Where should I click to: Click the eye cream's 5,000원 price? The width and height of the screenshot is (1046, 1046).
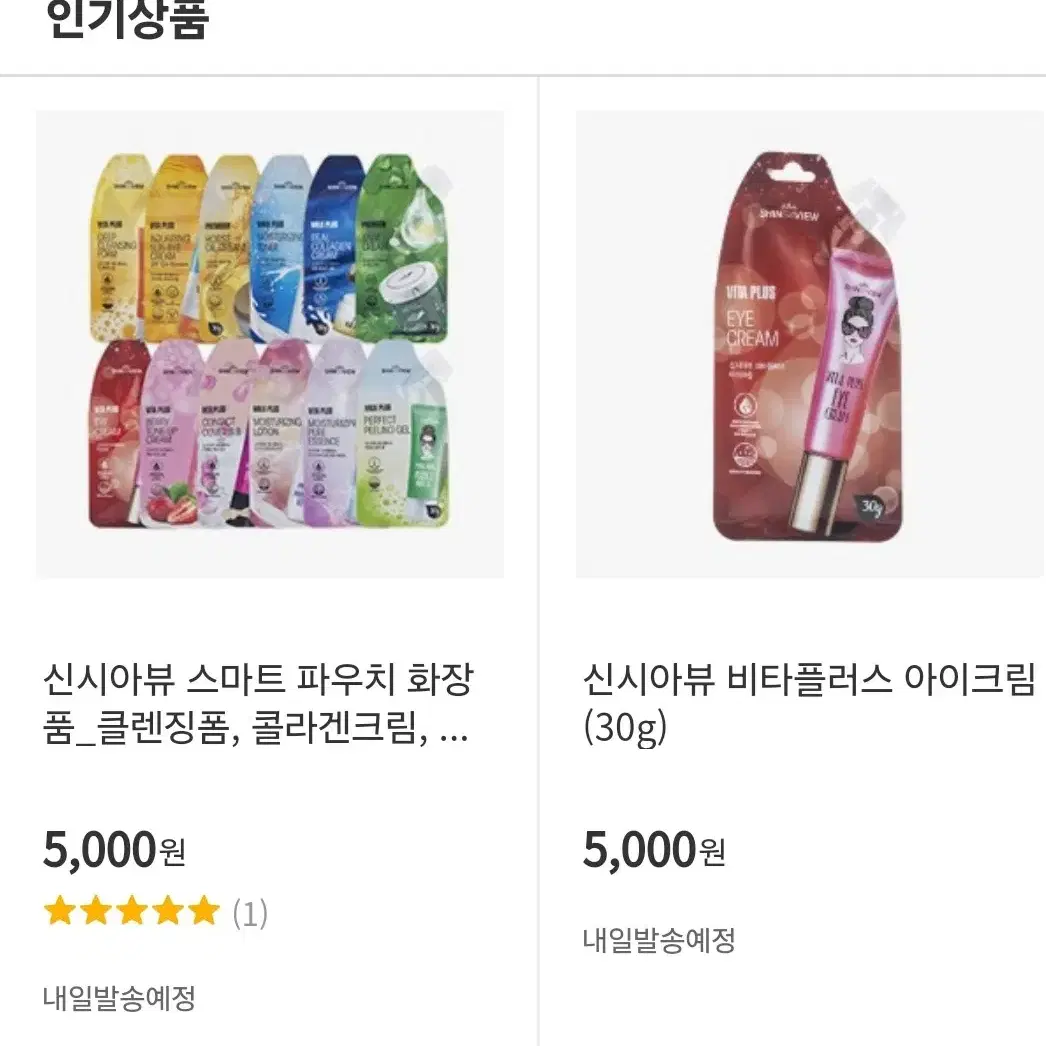pos(654,850)
